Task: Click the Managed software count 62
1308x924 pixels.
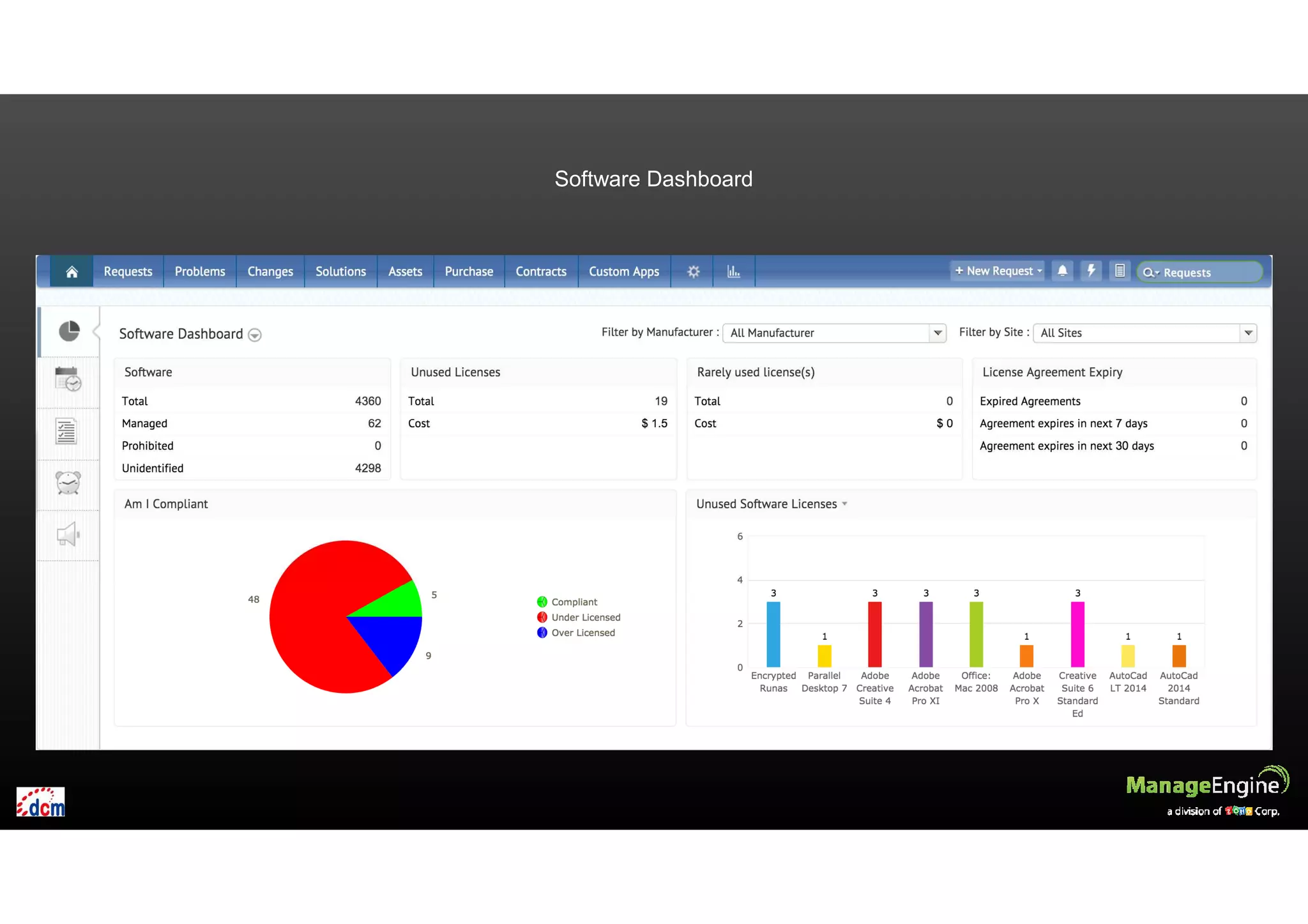Action: point(374,424)
